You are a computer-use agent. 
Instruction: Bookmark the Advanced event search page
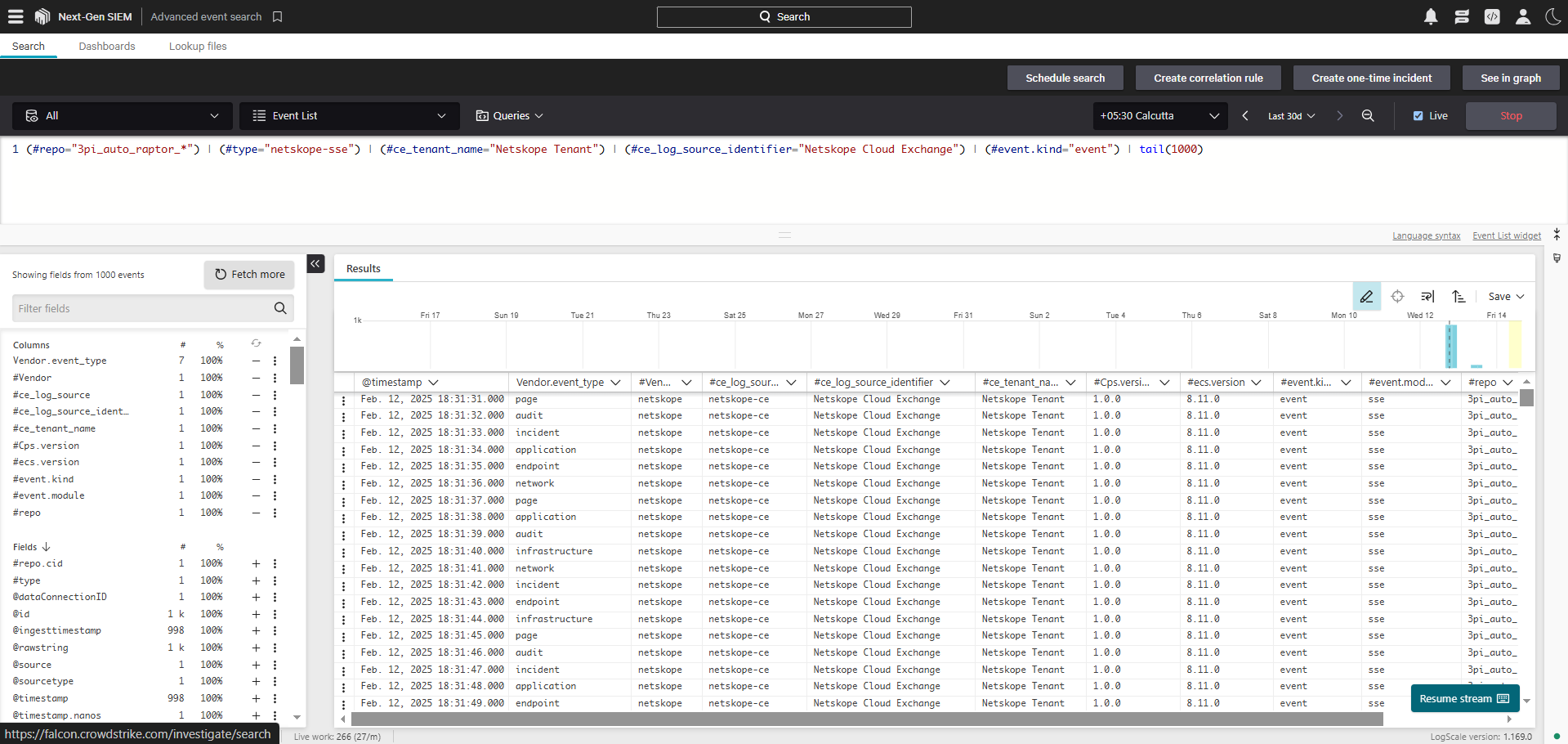tap(278, 16)
